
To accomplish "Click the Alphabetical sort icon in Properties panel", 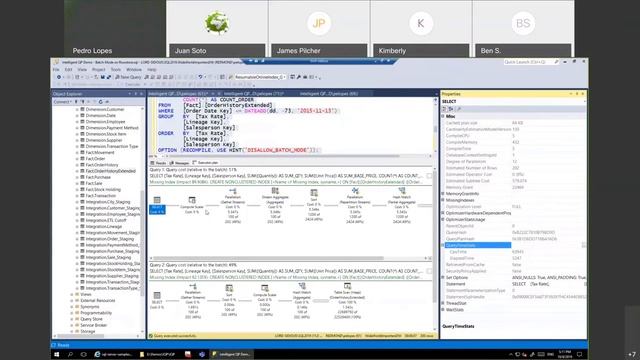I will point(451,109).
